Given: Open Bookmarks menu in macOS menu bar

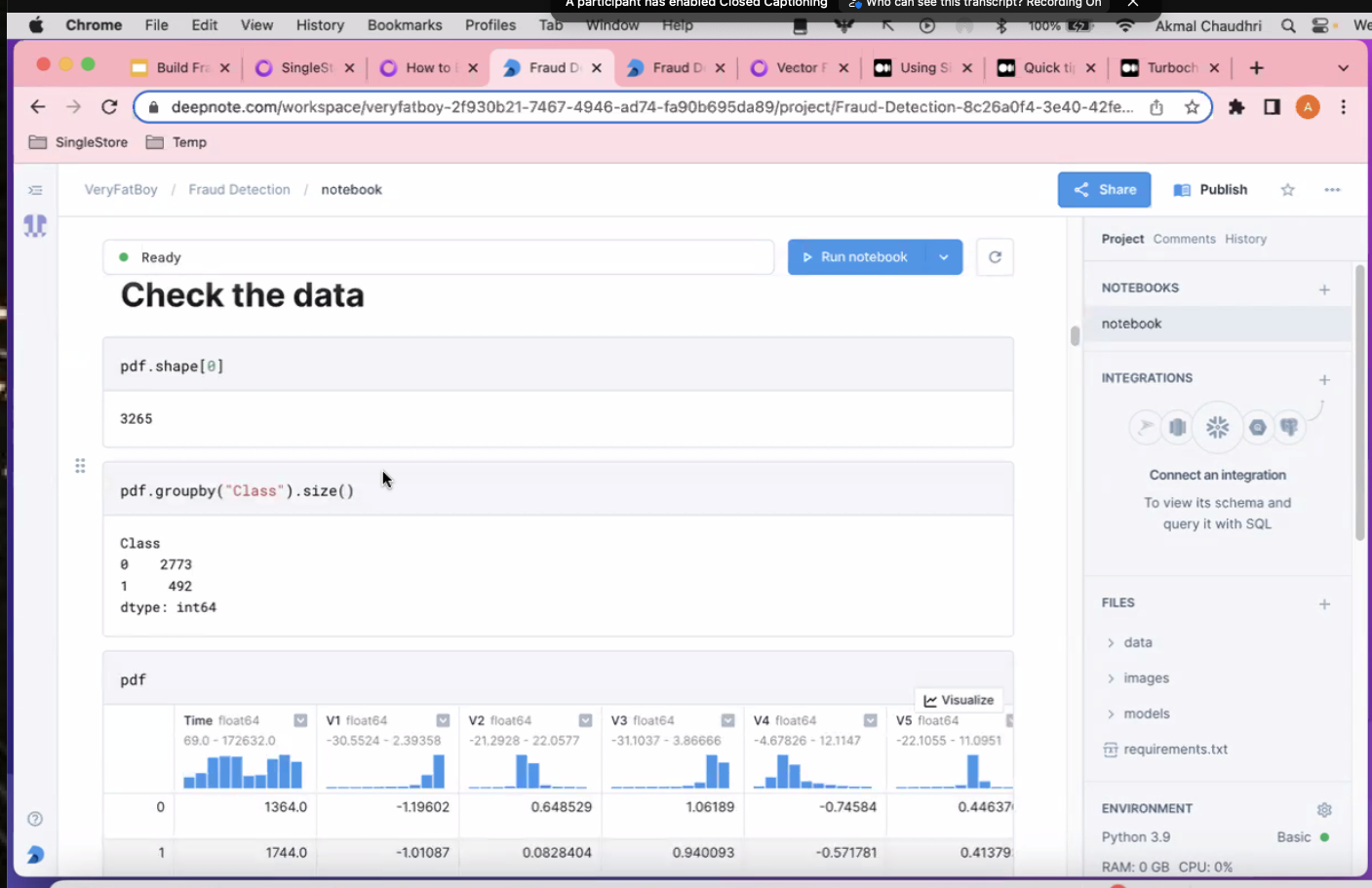Looking at the screenshot, I should [x=405, y=25].
